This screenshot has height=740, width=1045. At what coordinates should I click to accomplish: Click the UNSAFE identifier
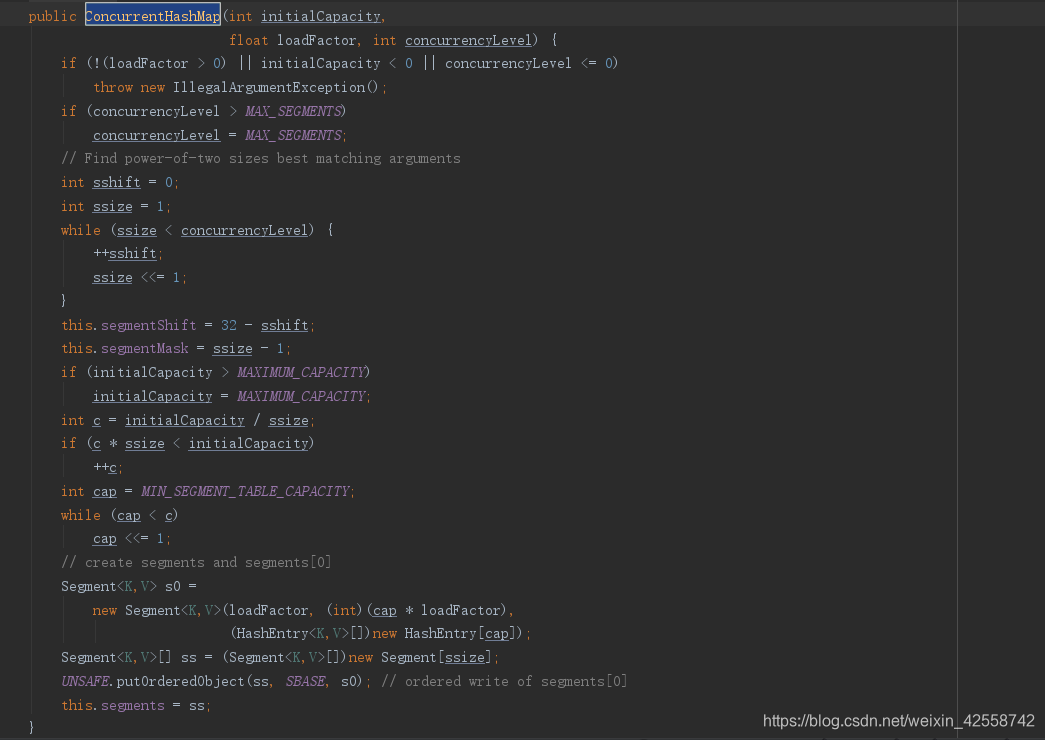coord(85,681)
